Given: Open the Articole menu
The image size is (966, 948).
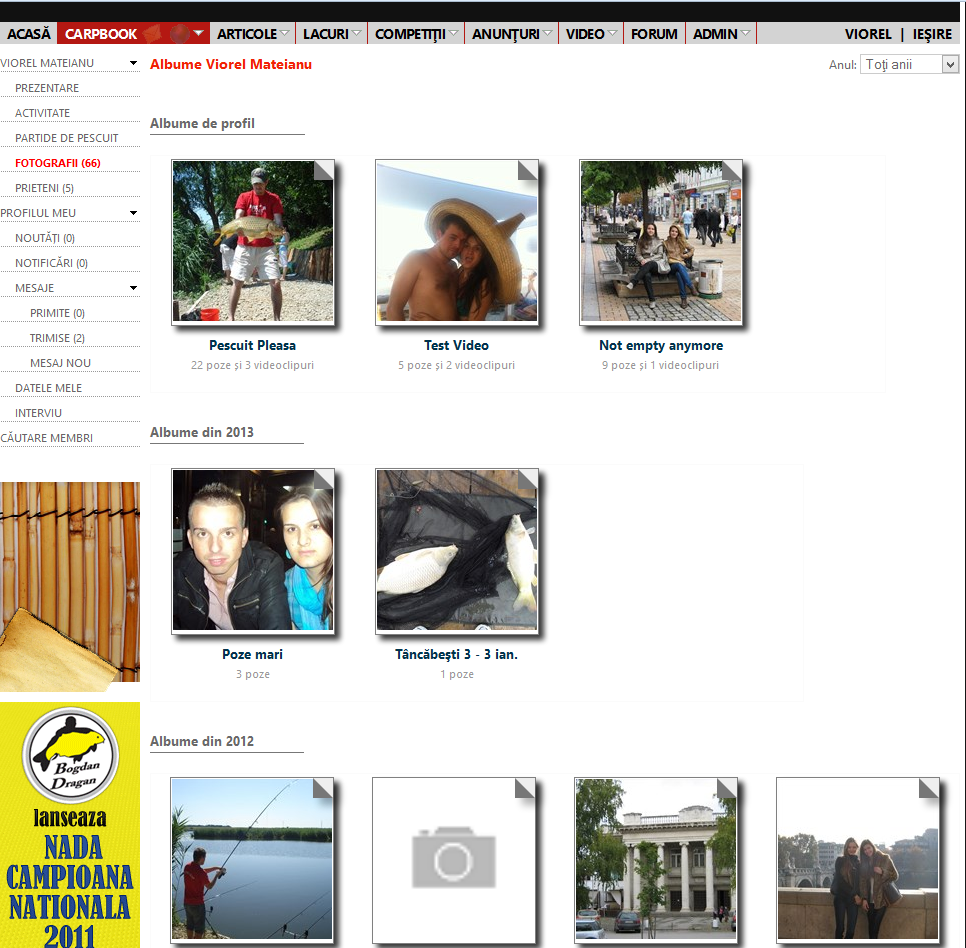Looking at the screenshot, I should [x=252, y=34].
